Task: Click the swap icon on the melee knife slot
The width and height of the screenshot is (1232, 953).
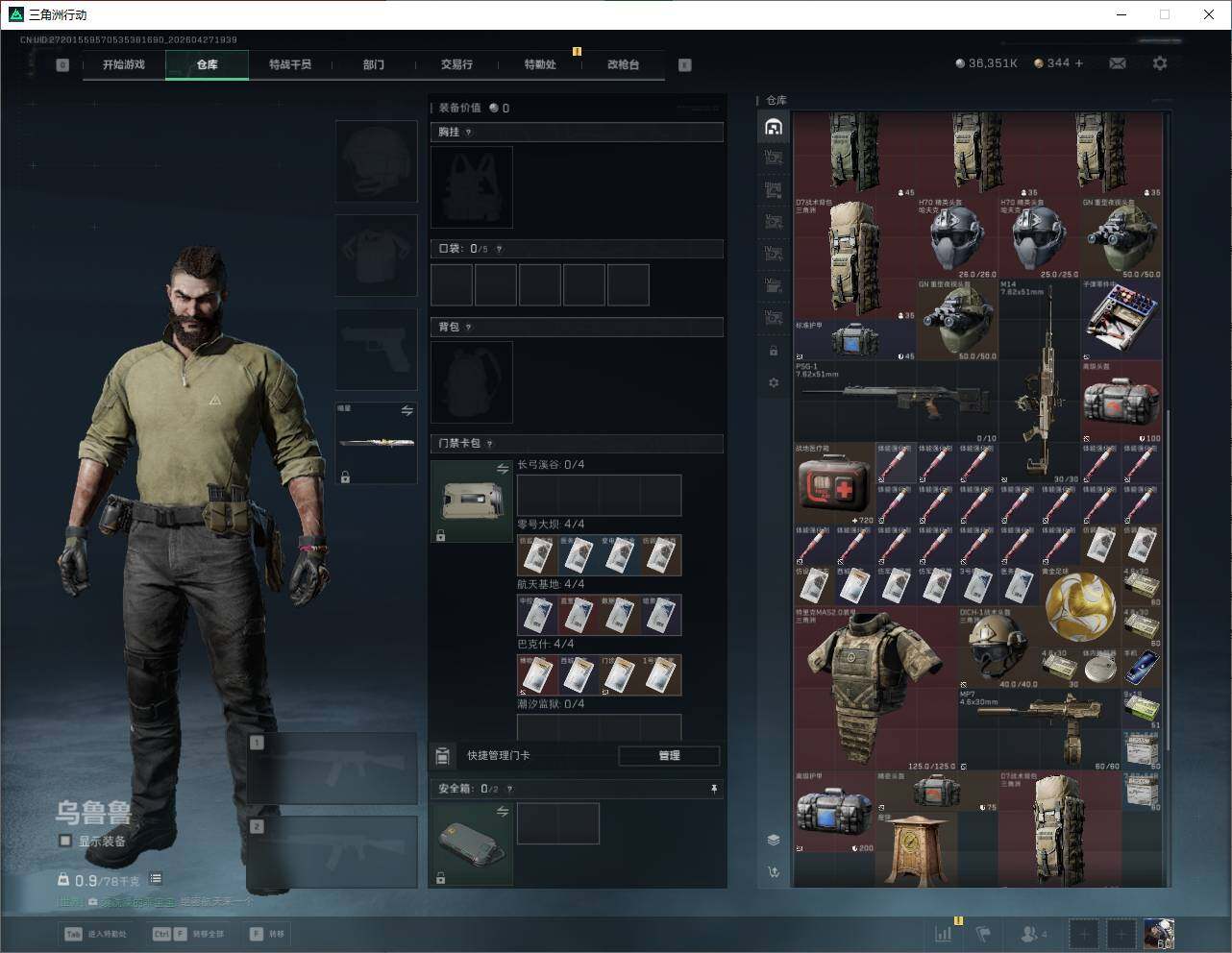Action: (407, 411)
